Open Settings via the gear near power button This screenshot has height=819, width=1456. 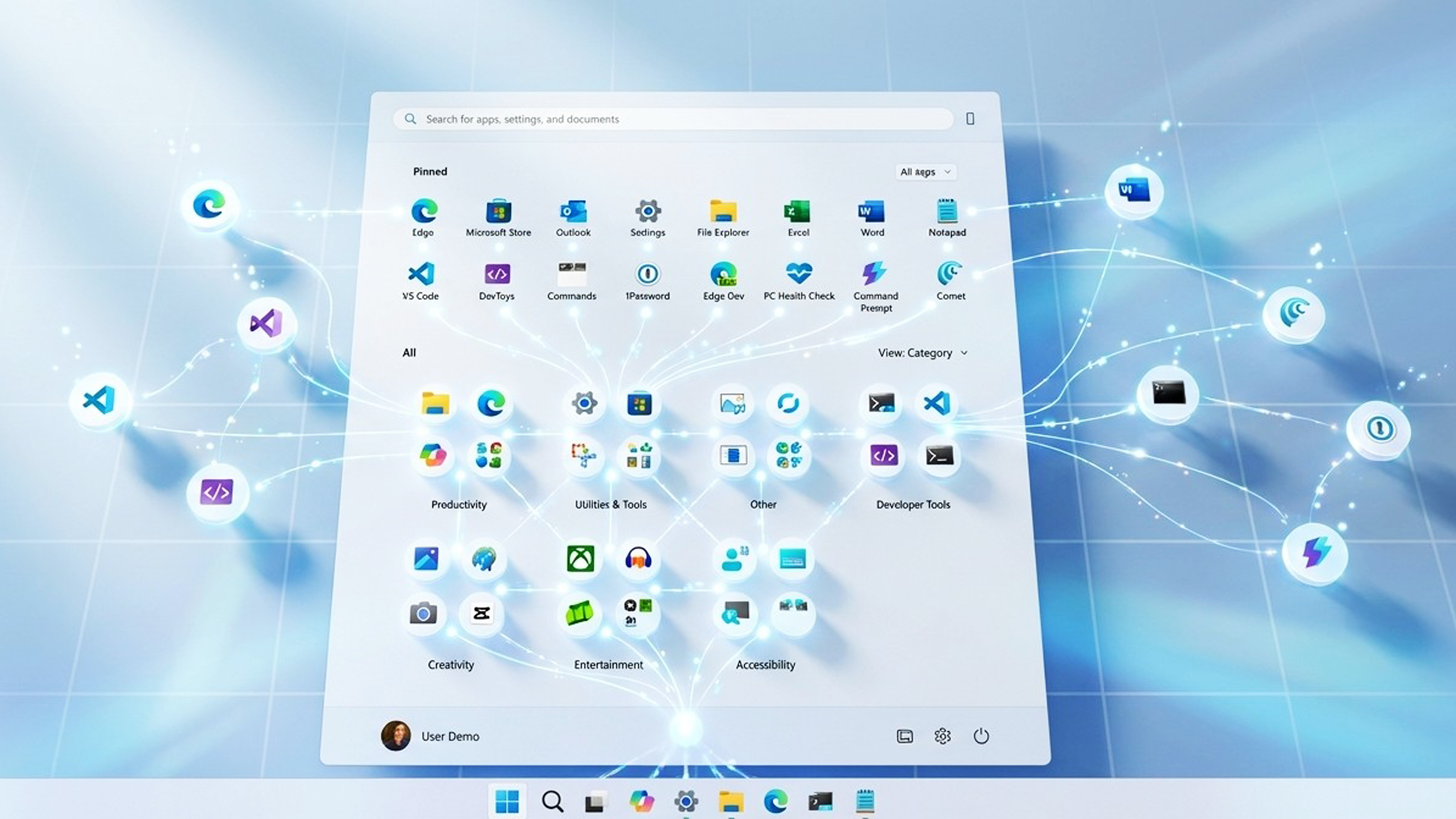point(942,736)
